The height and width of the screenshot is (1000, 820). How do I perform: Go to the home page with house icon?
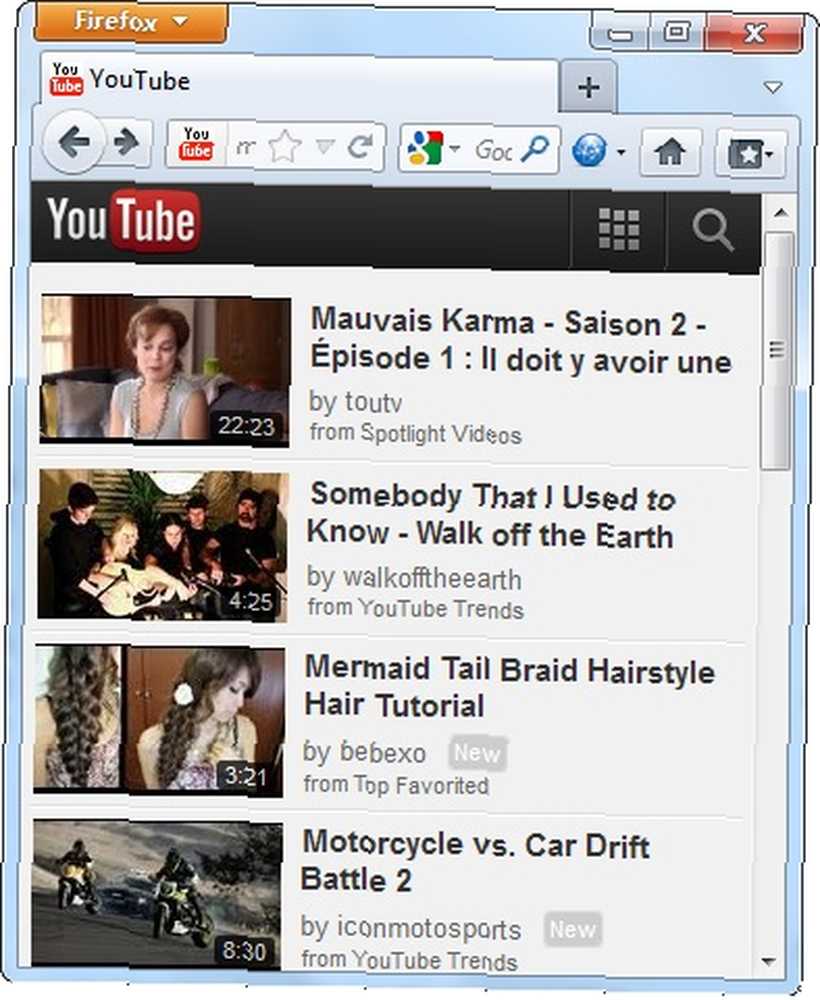[670, 152]
